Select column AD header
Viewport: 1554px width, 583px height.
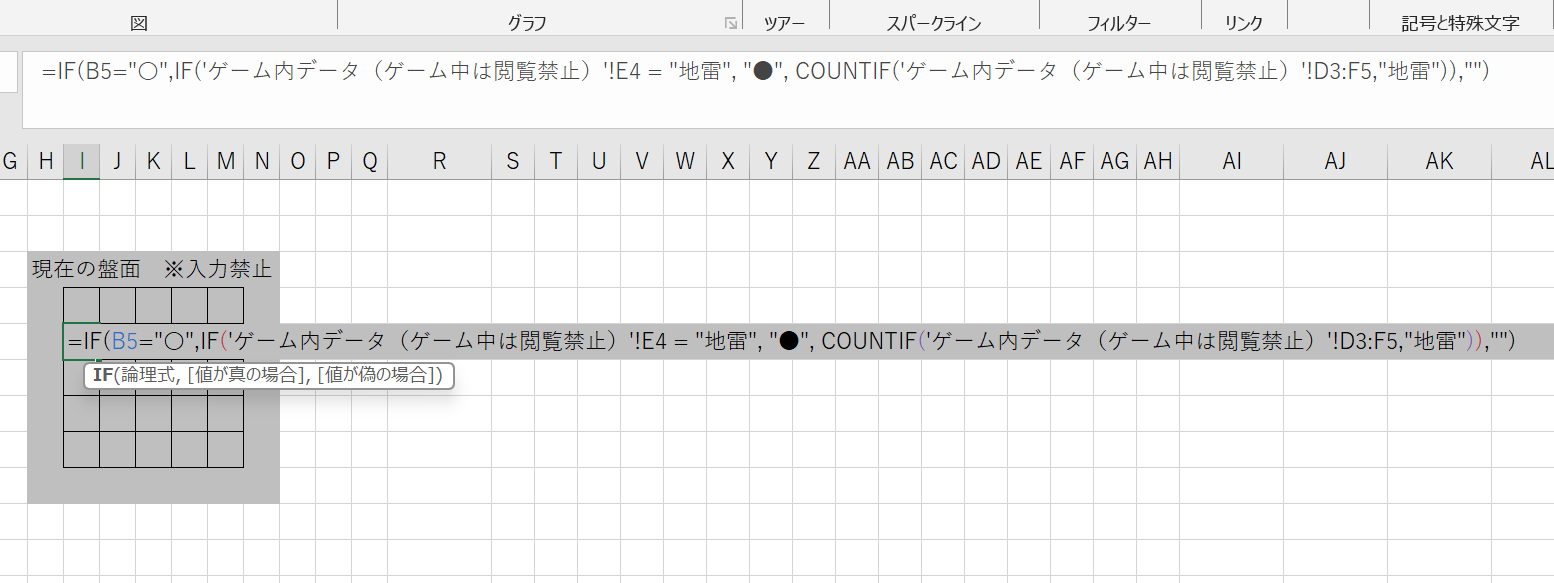coord(986,161)
